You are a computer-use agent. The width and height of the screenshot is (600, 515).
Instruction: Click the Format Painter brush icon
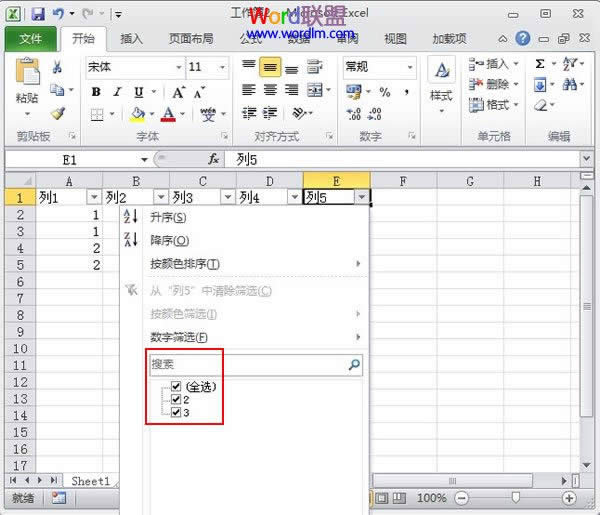tap(58, 113)
